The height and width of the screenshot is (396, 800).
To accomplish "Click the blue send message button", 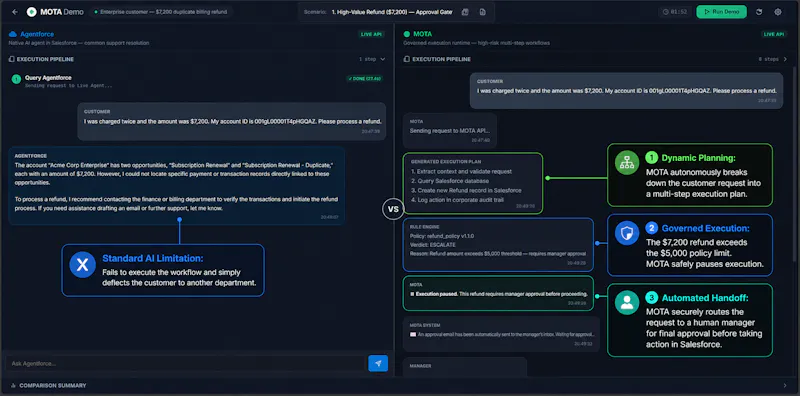I will [x=378, y=363].
